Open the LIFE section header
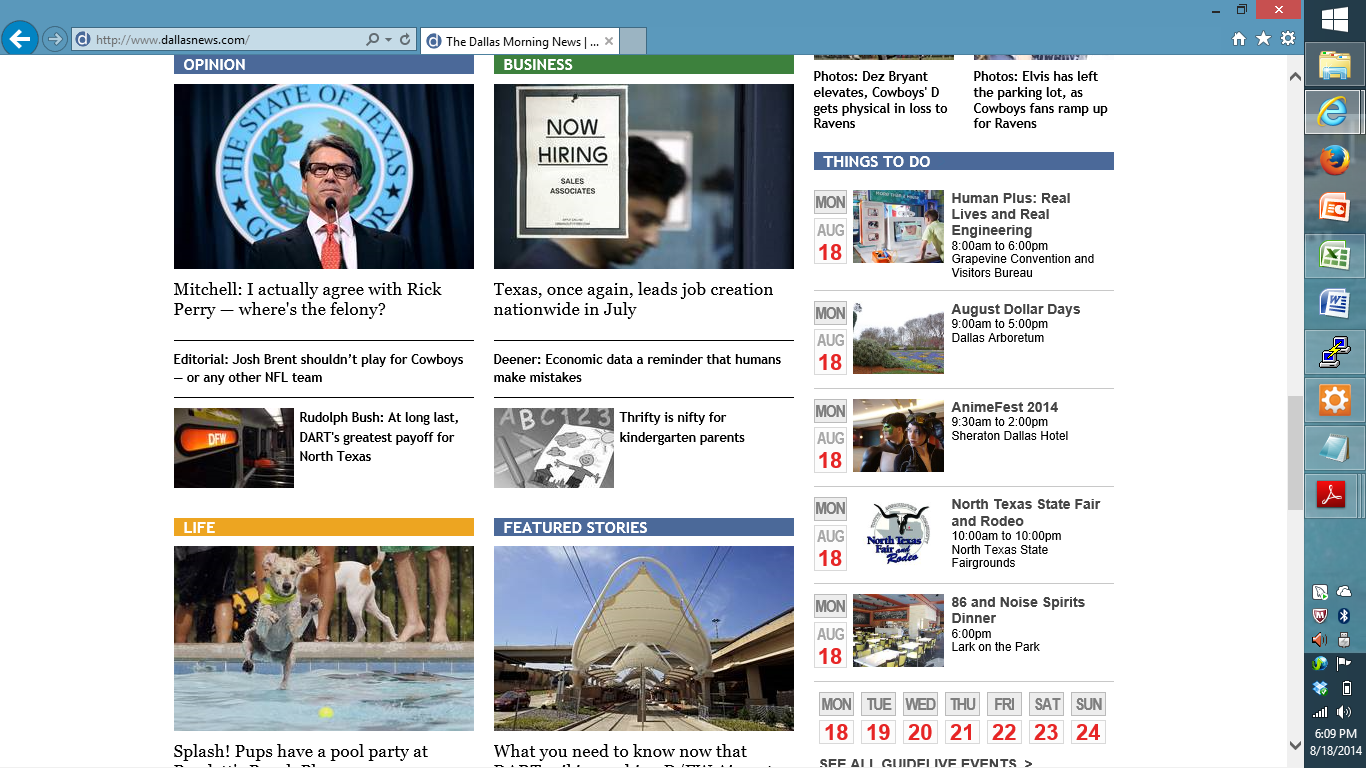This screenshot has width=1366, height=768. [x=324, y=527]
